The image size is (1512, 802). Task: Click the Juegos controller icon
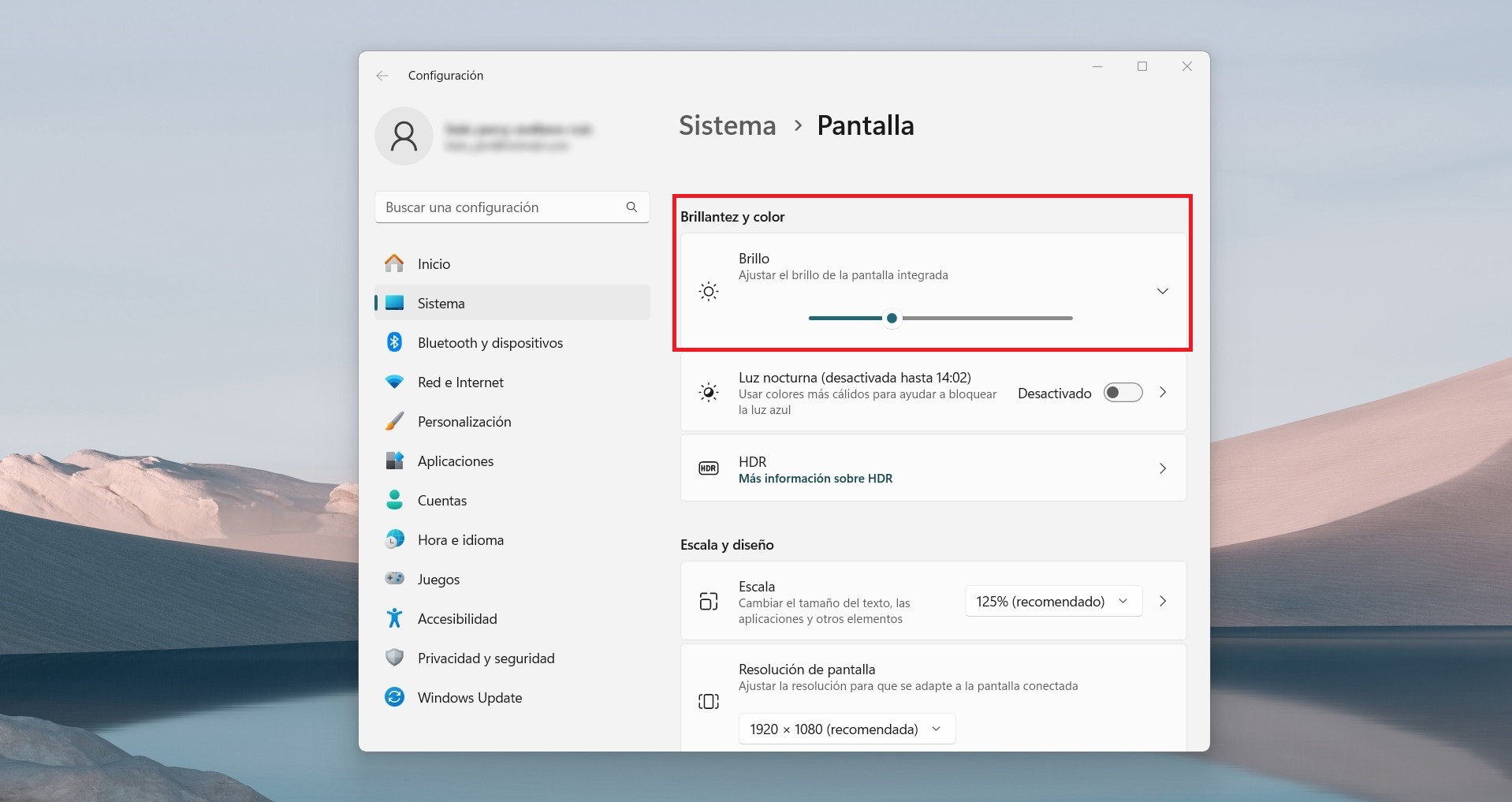pyautogui.click(x=394, y=579)
